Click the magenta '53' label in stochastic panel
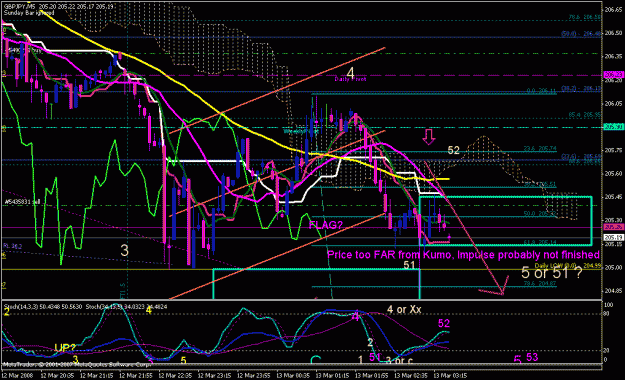The image size is (625, 380). click(532, 357)
